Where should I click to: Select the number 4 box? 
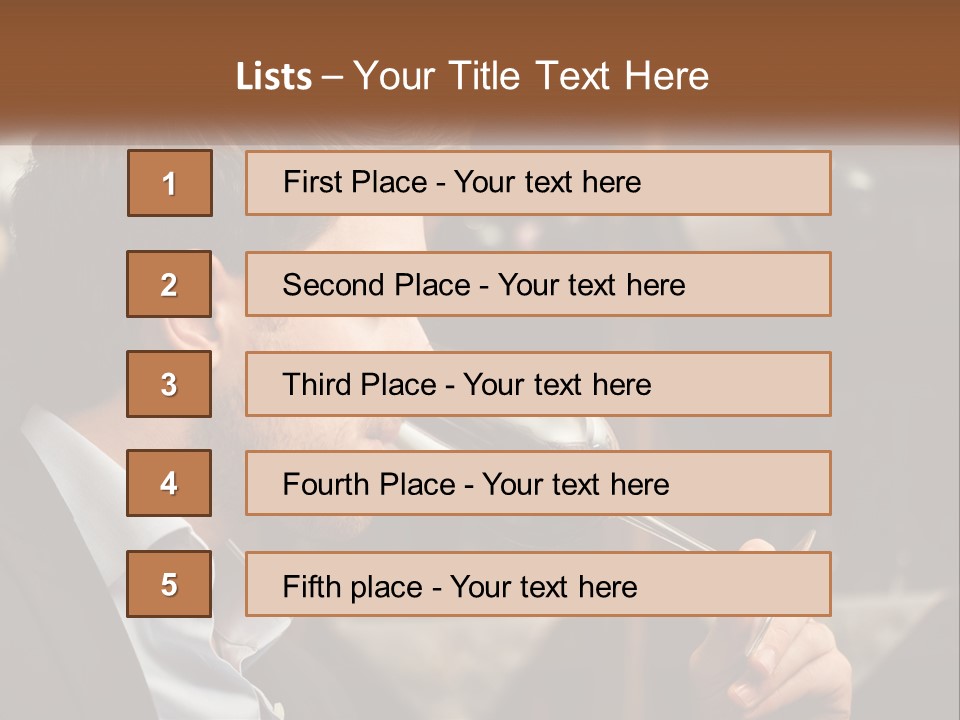pyautogui.click(x=169, y=483)
